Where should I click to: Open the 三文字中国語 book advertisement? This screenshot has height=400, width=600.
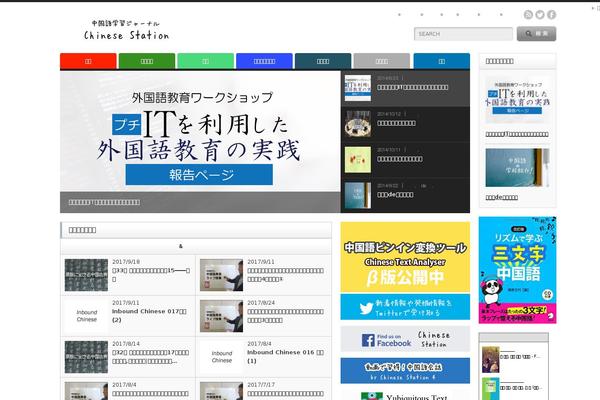(517, 270)
